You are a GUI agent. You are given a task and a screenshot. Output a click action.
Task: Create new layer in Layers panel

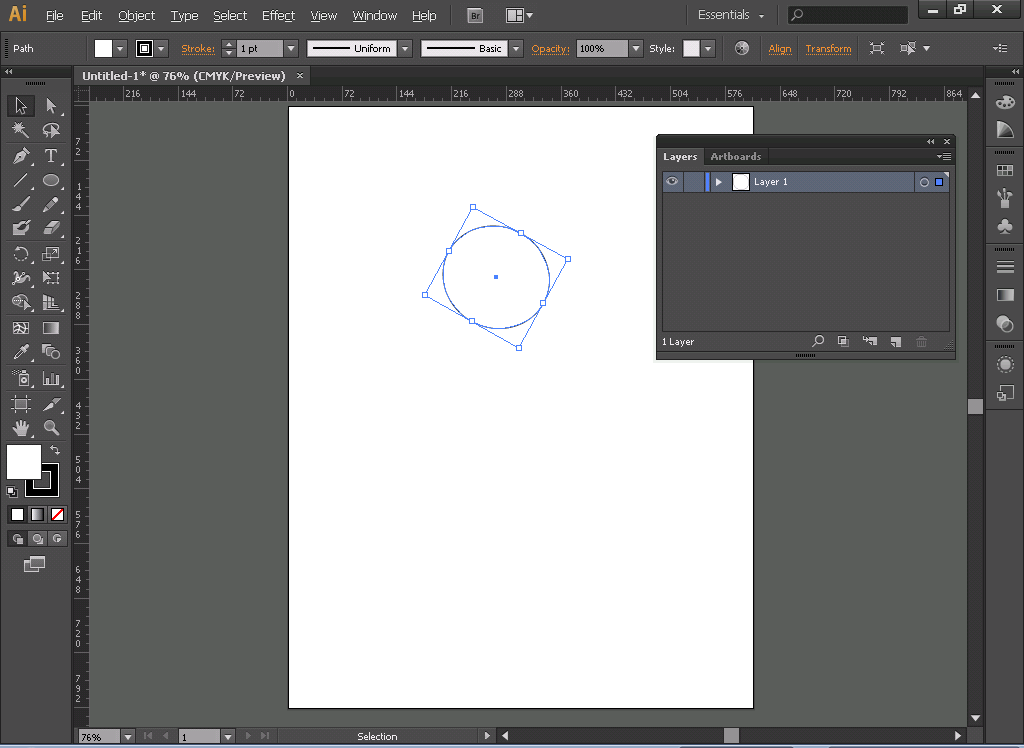[x=896, y=342]
